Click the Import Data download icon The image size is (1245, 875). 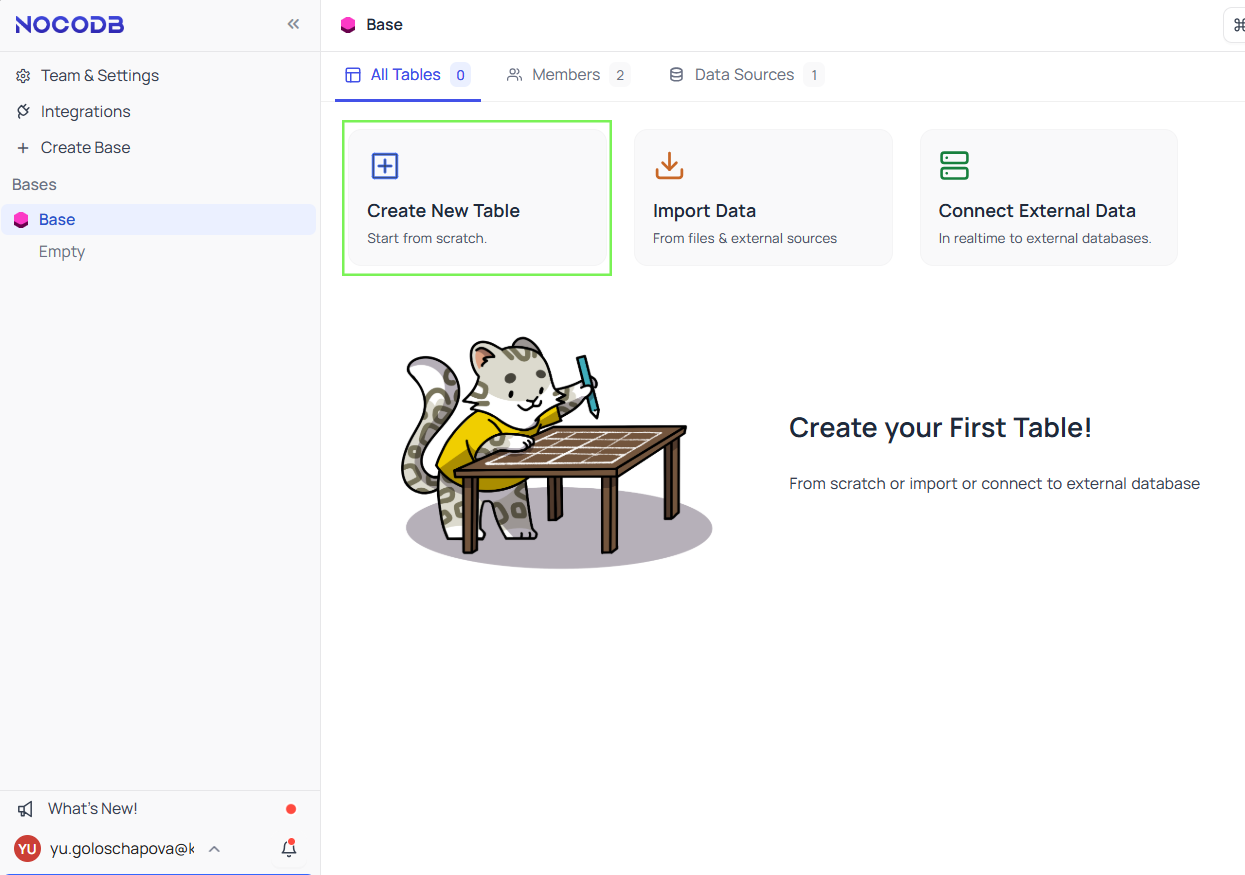669,166
